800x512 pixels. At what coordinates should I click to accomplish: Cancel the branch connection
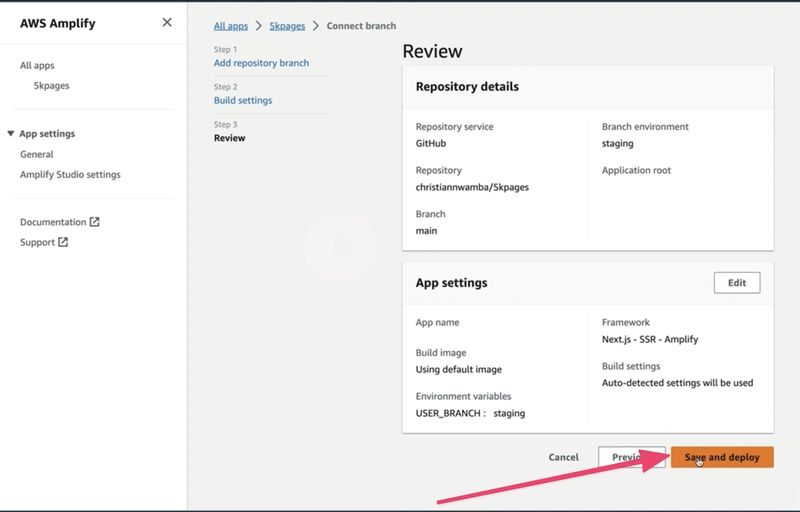coord(563,457)
